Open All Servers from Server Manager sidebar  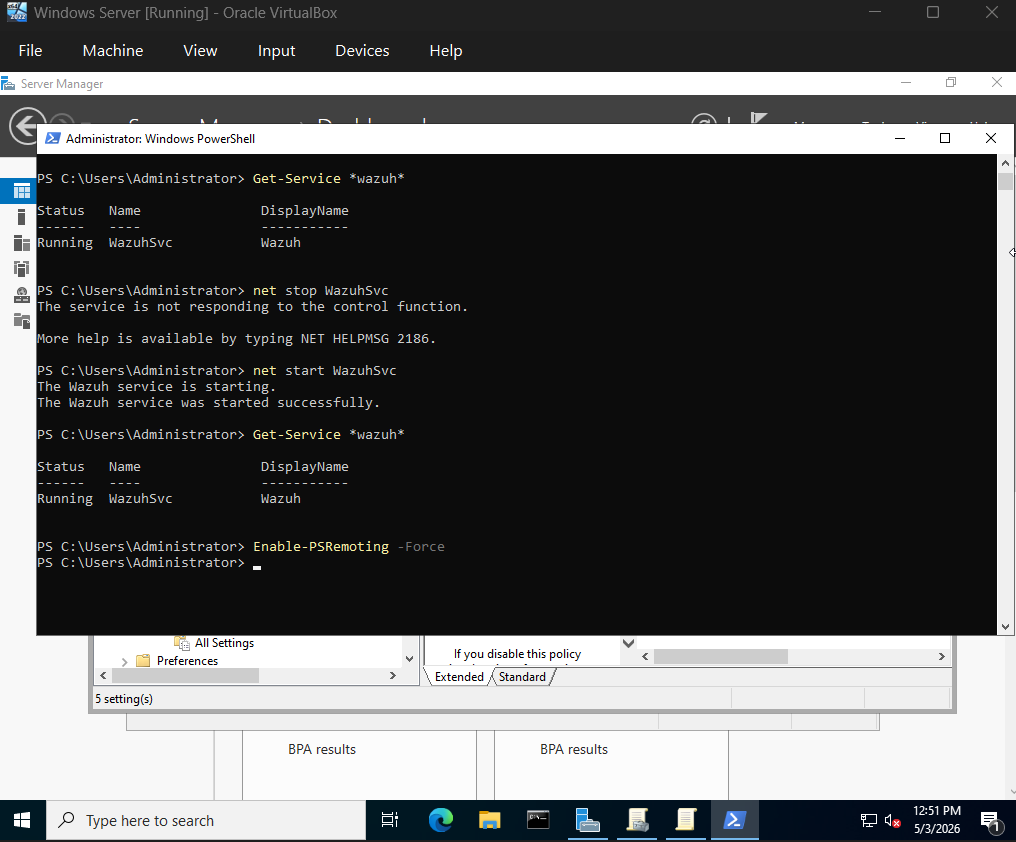(x=21, y=243)
